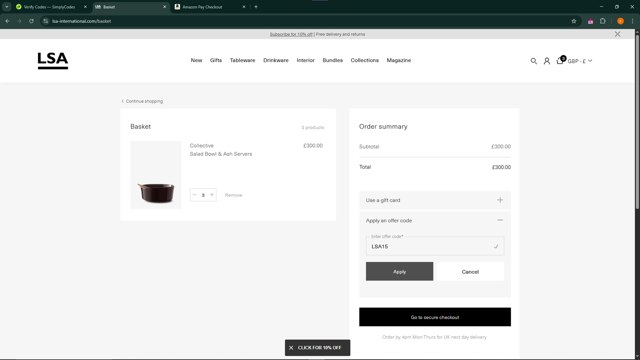Decrease quantity with minus button
The image size is (640, 360).
click(x=195, y=195)
